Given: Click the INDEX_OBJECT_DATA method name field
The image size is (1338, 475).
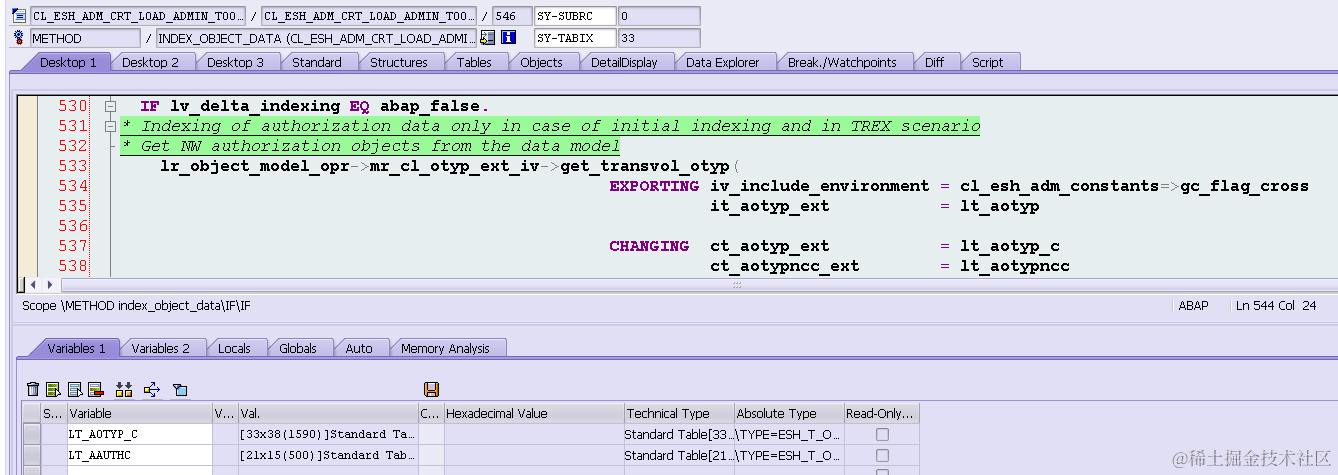Looking at the screenshot, I should 317,38.
